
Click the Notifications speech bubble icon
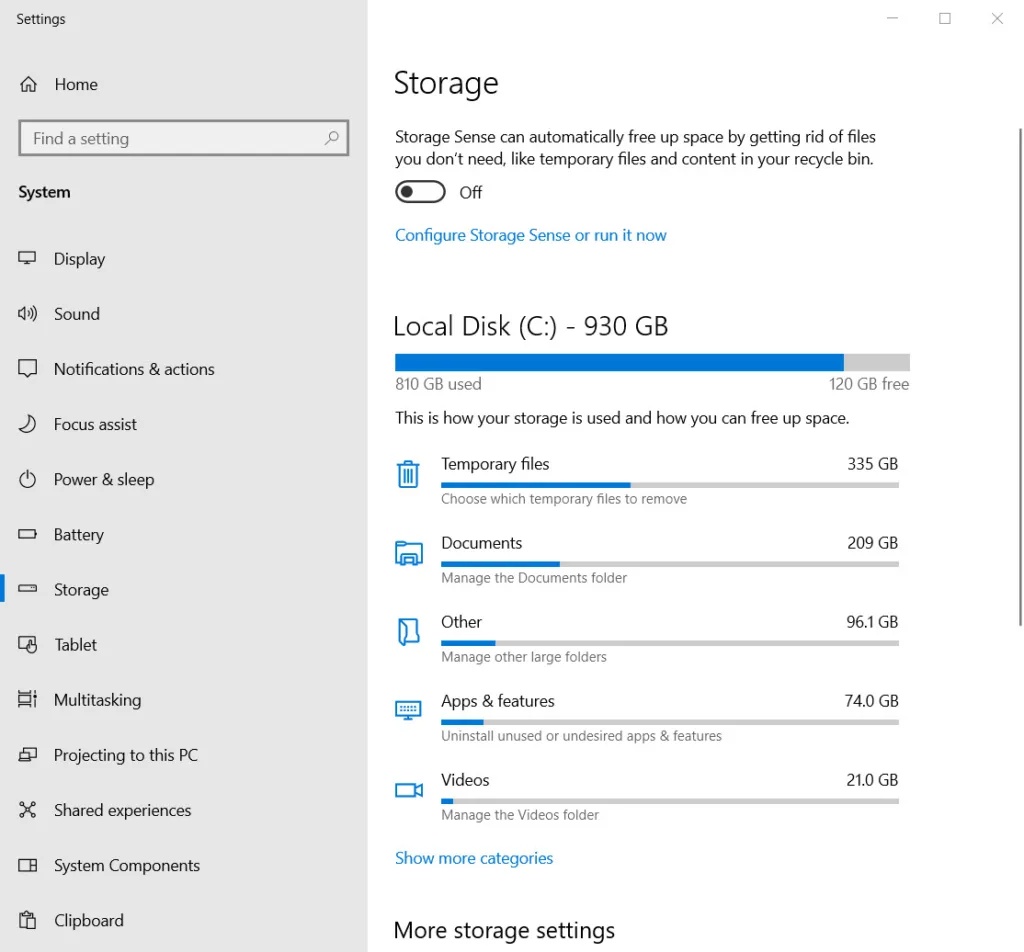[x=27, y=368]
